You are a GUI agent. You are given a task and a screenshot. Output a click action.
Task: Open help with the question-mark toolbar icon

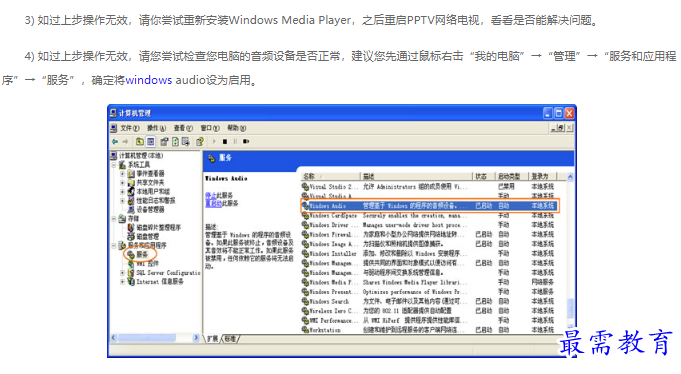click(x=200, y=142)
